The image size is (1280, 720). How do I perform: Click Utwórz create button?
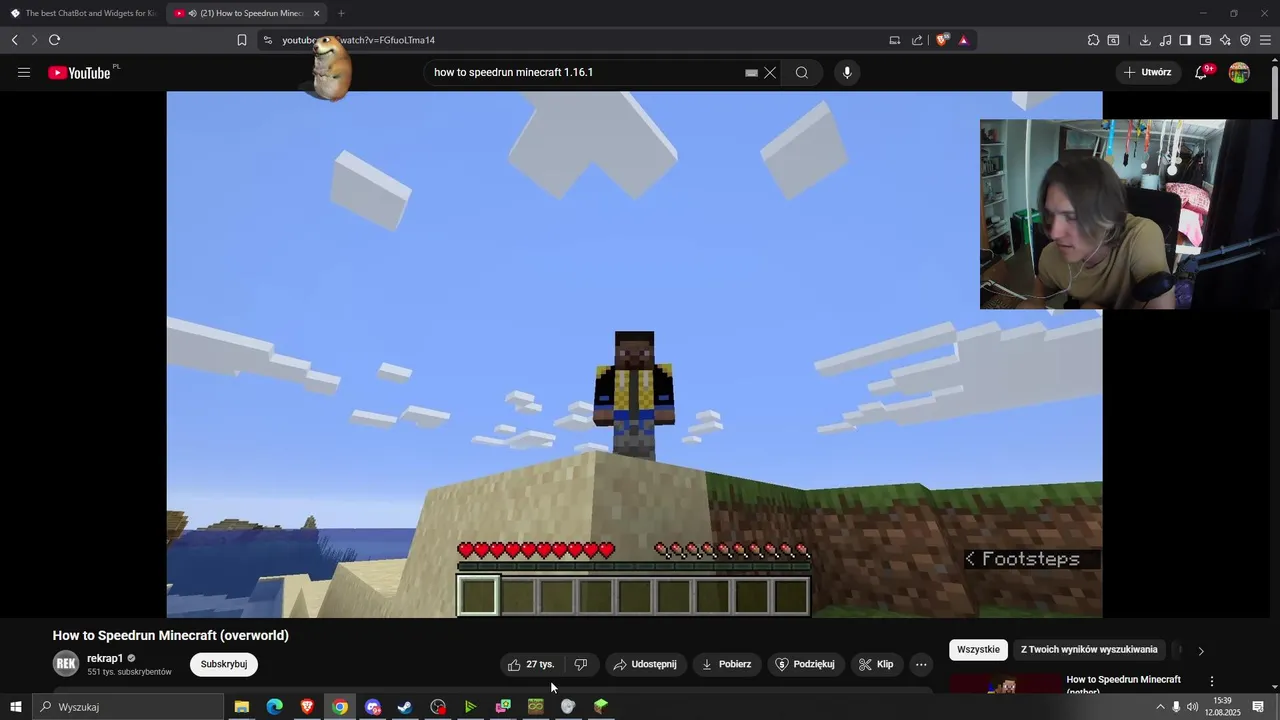tap(1148, 72)
